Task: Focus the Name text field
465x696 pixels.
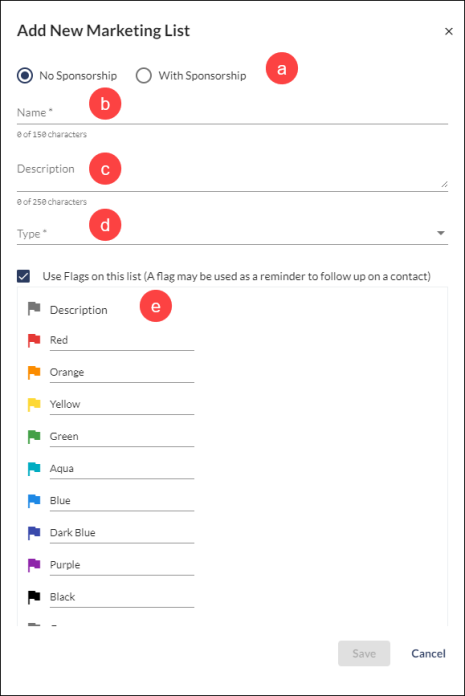Action: click(x=232, y=112)
